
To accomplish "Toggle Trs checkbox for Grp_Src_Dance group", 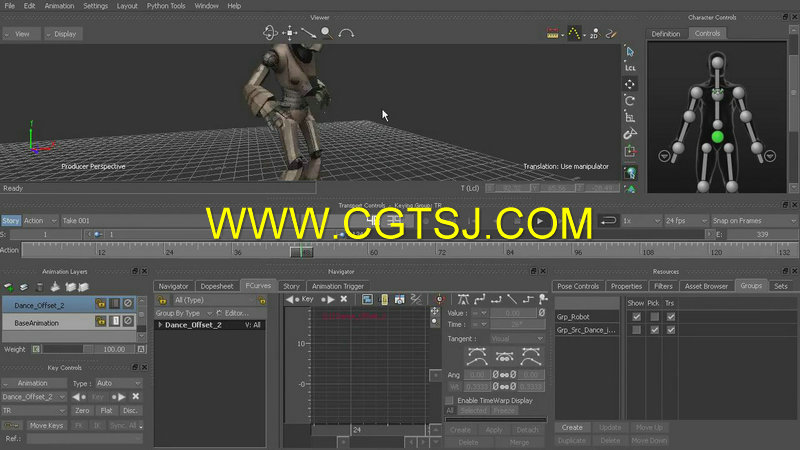I will pyautogui.click(x=671, y=330).
